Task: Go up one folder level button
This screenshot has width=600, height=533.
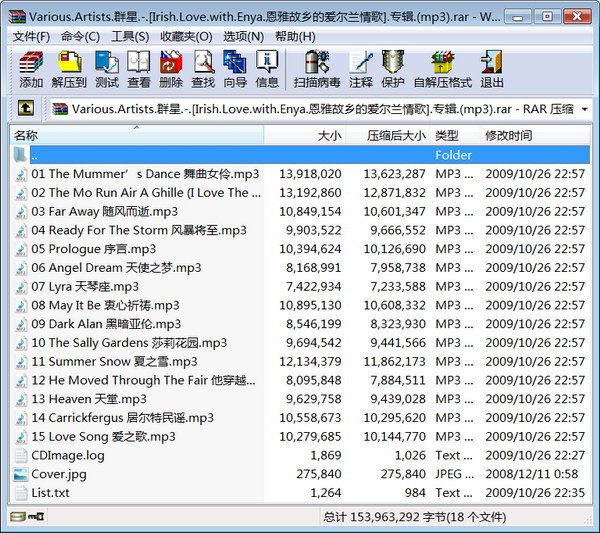Action: (x=26, y=108)
